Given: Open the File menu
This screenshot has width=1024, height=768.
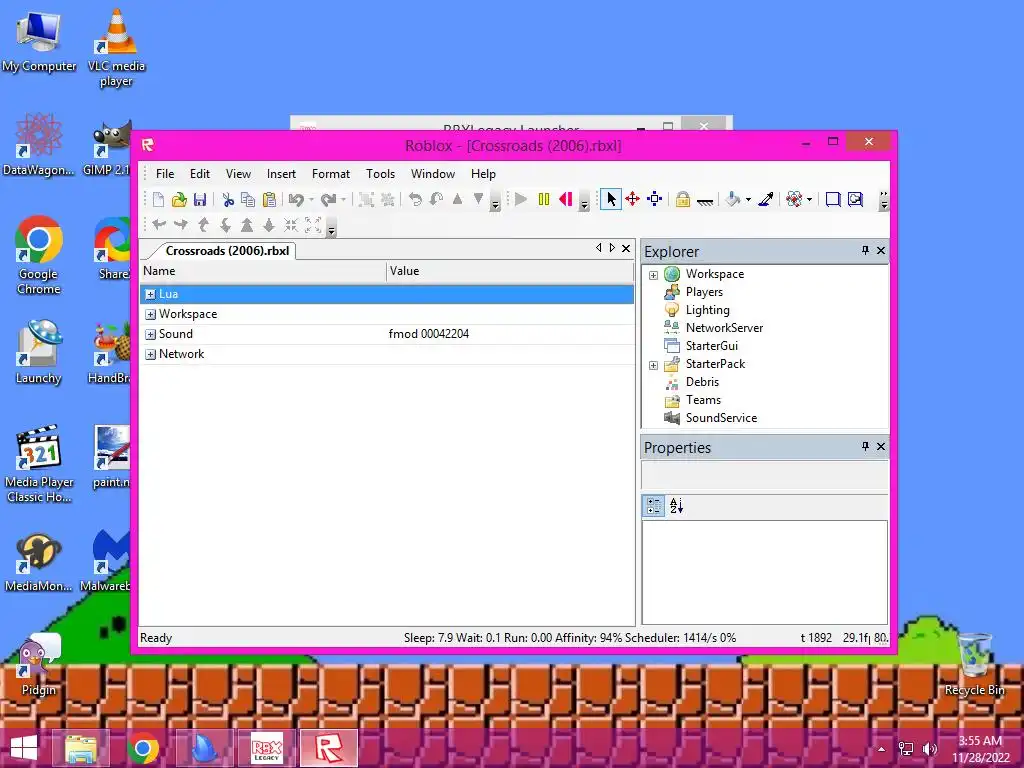Looking at the screenshot, I should [x=165, y=174].
